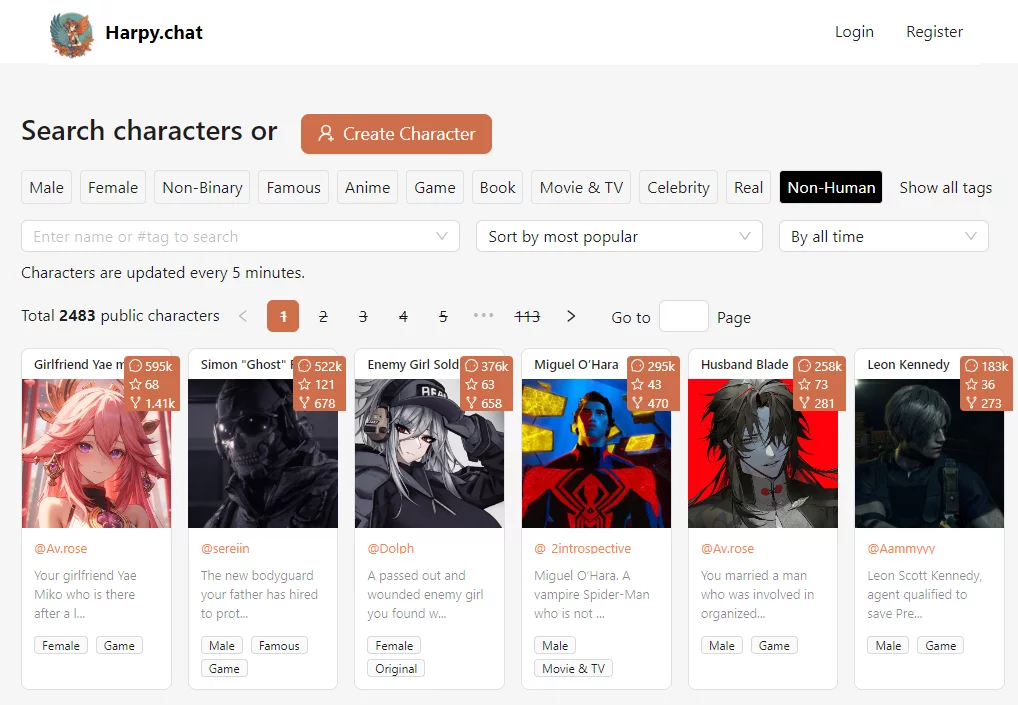Image resolution: width=1018 pixels, height=705 pixels.
Task: Toggle the Female tag filter
Action: [x=113, y=188]
